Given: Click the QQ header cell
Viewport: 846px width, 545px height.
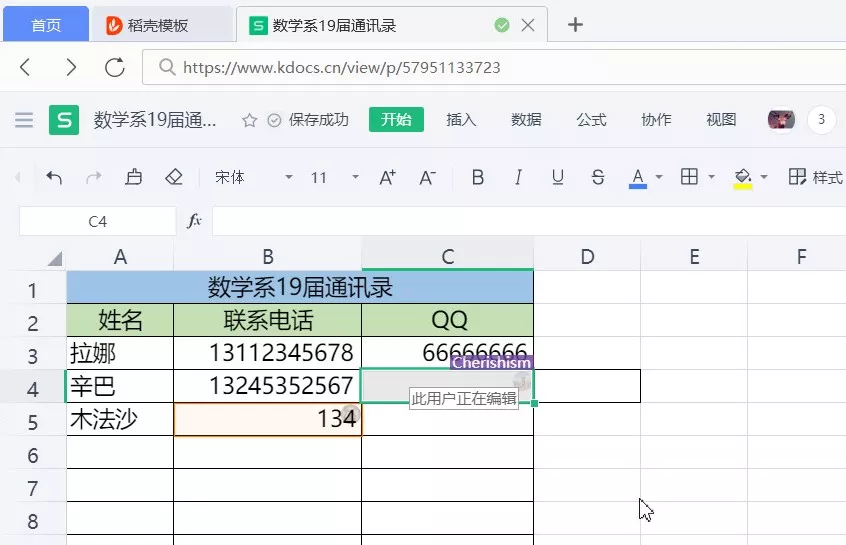Looking at the screenshot, I should [x=448, y=320].
